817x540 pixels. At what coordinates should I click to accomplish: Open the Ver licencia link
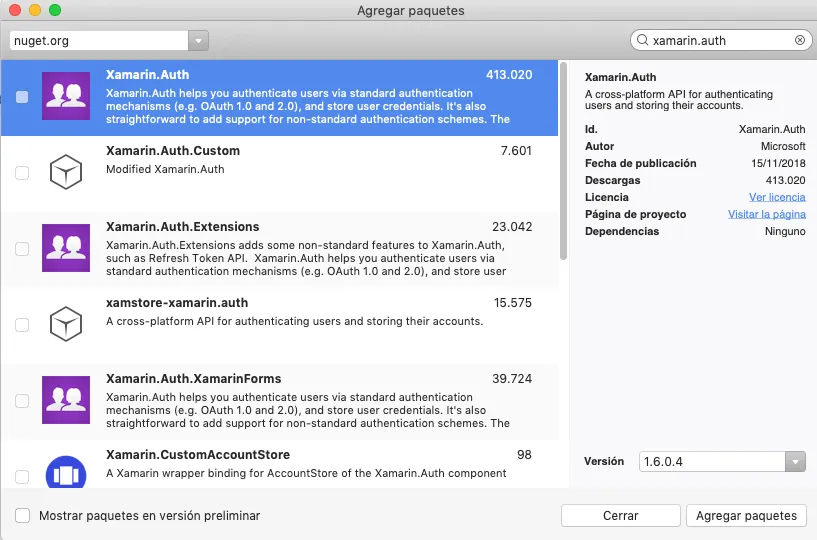click(x=777, y=198)
